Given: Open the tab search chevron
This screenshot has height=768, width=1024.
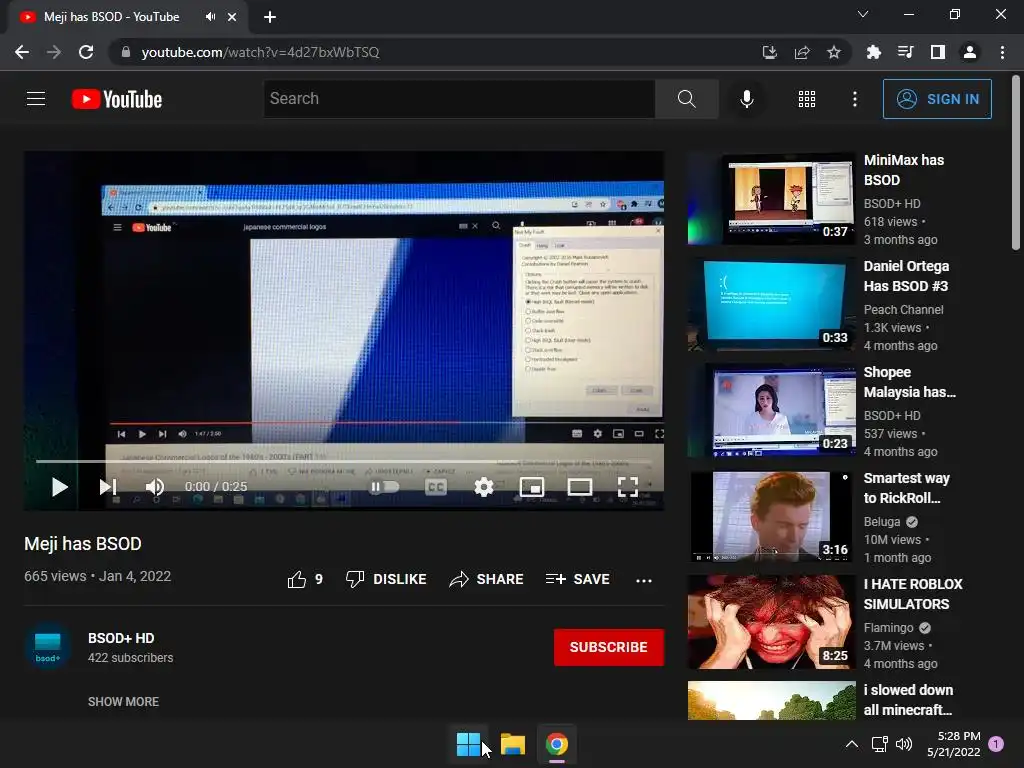Looking at the screenshot, I should [x=863, y=14].
